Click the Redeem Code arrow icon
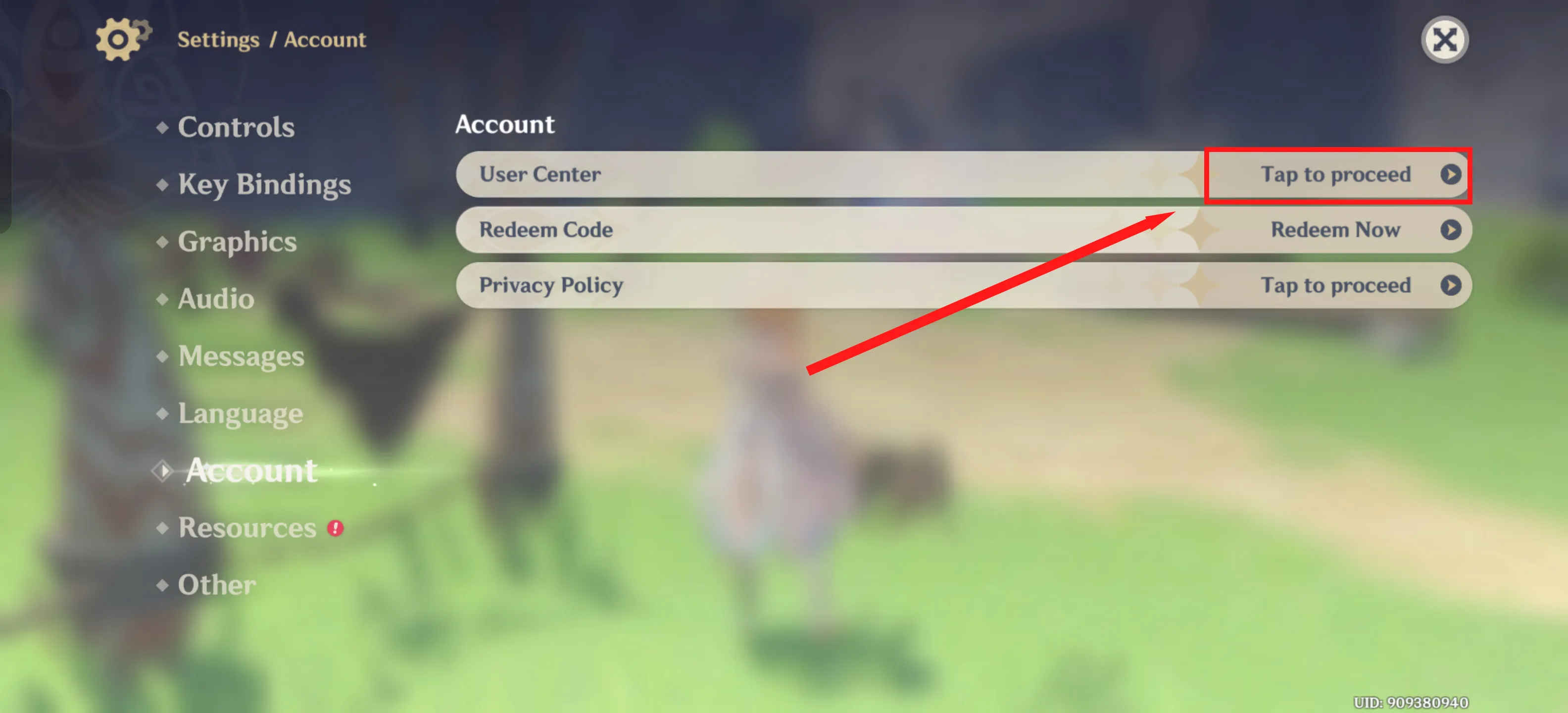This screenshot has width=1568, height=713. click(x=1451, y=230)
